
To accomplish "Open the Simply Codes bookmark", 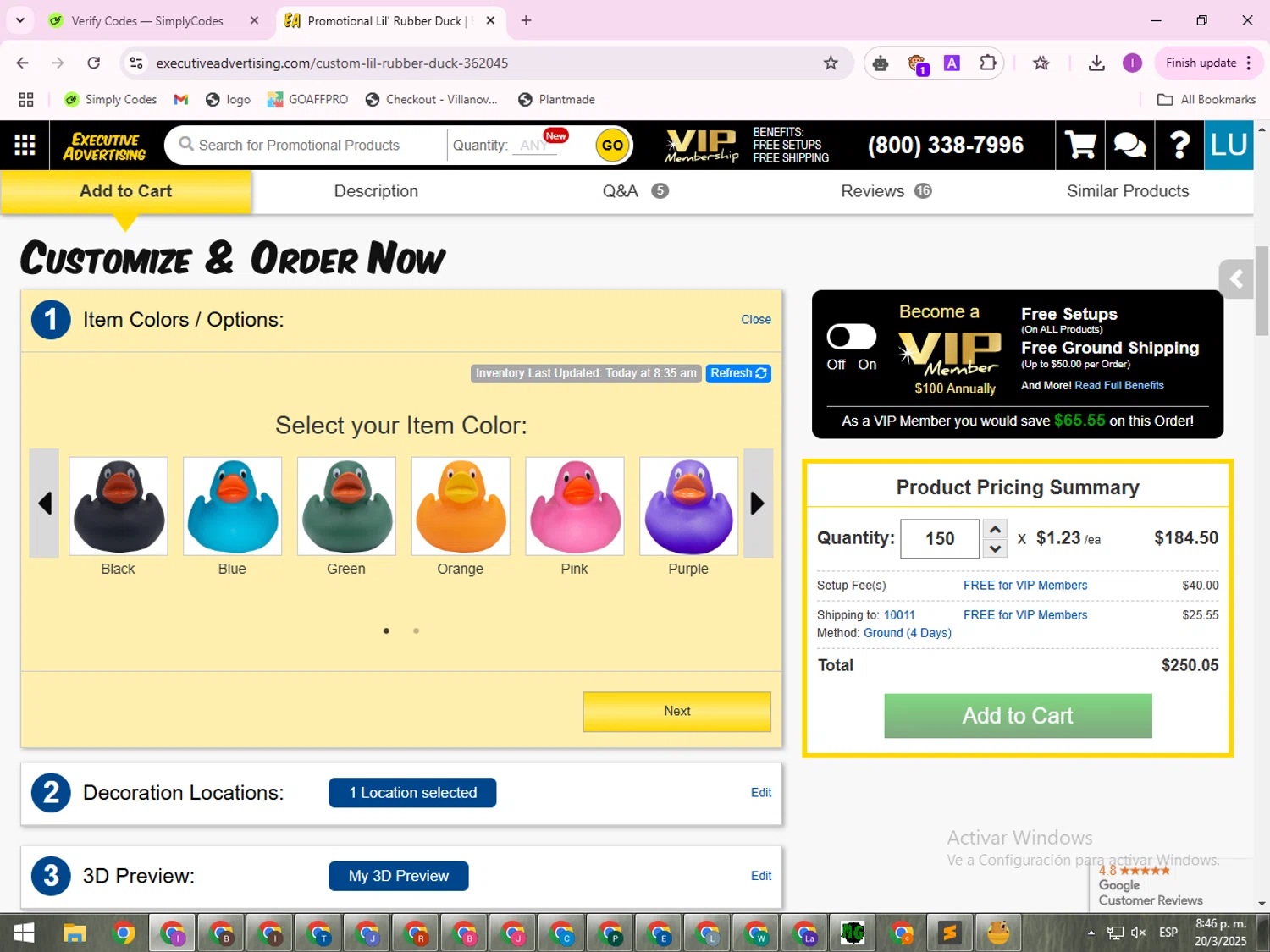I will point(111,100).
